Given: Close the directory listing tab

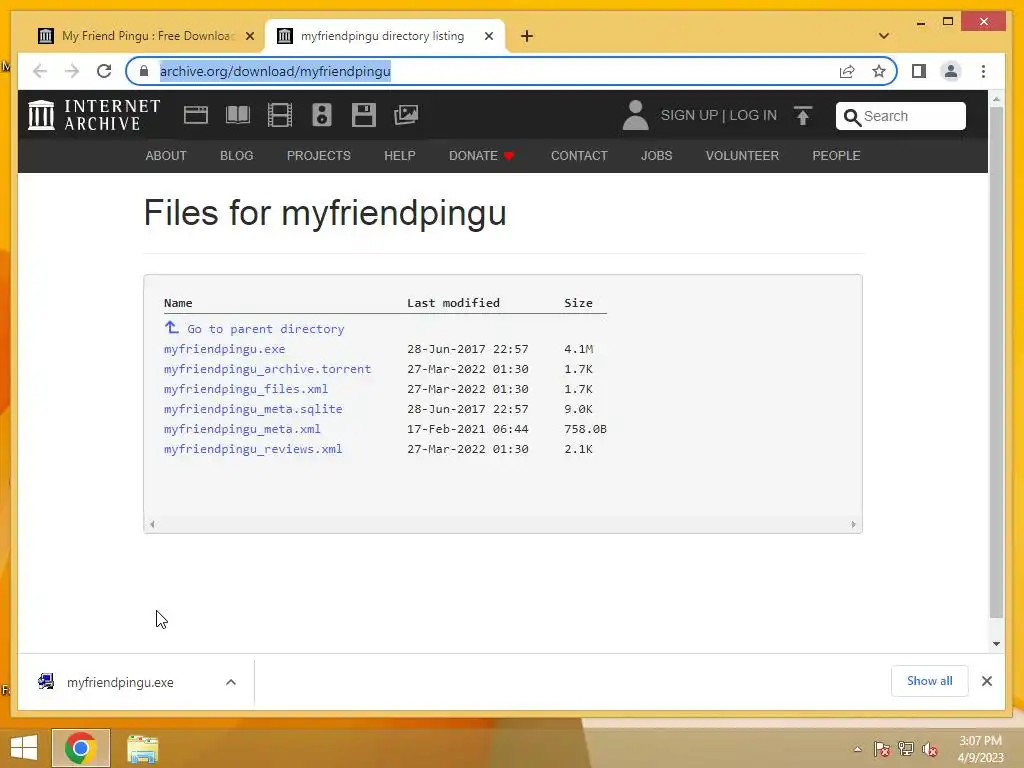Looking at the screenshot, I should (x=488, y=36).
